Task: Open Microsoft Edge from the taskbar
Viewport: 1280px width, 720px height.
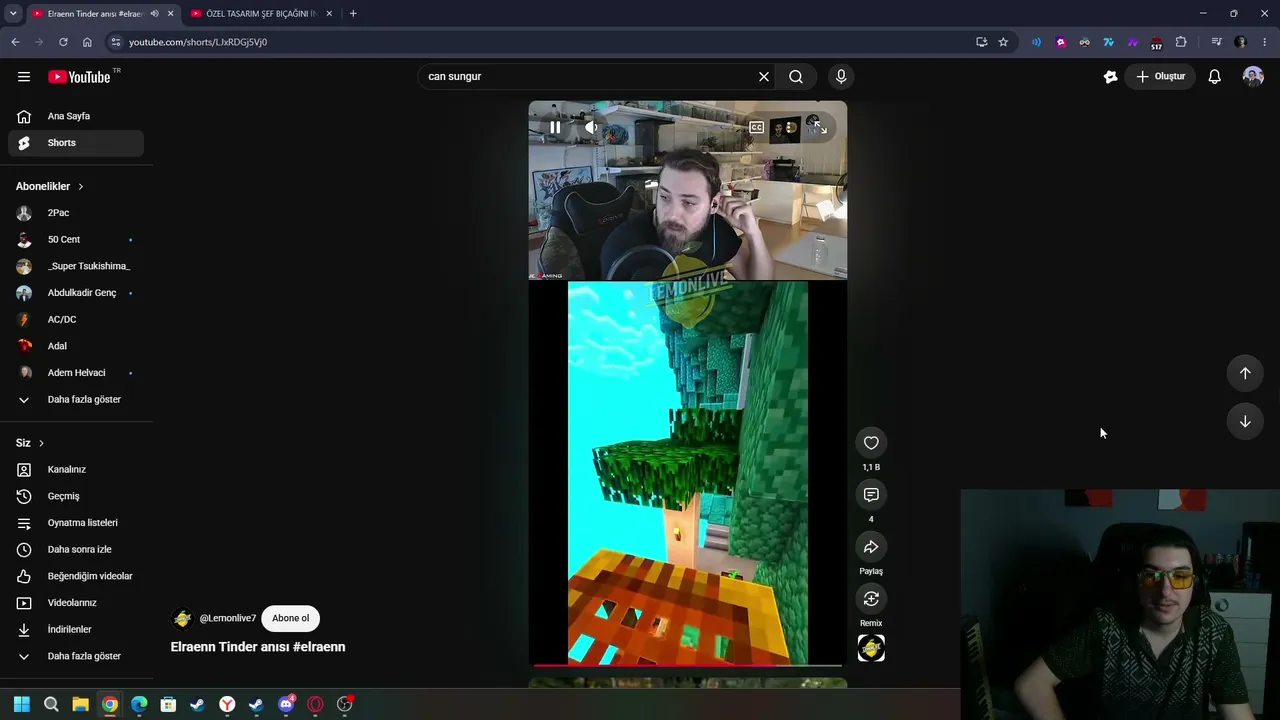Action: point(139,704)
